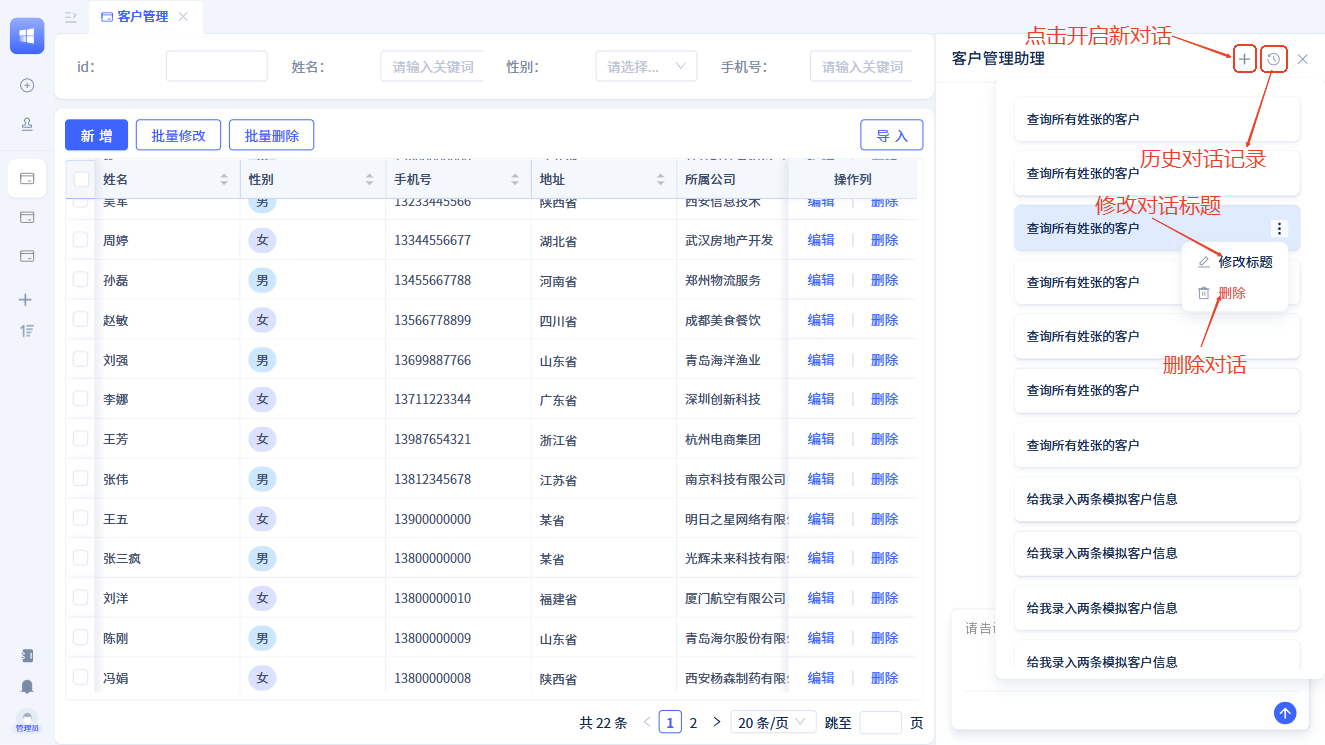Check the row checkbox for 刘强
Viewport: 1325px width, 745px height.
click(x=81, y=359)
